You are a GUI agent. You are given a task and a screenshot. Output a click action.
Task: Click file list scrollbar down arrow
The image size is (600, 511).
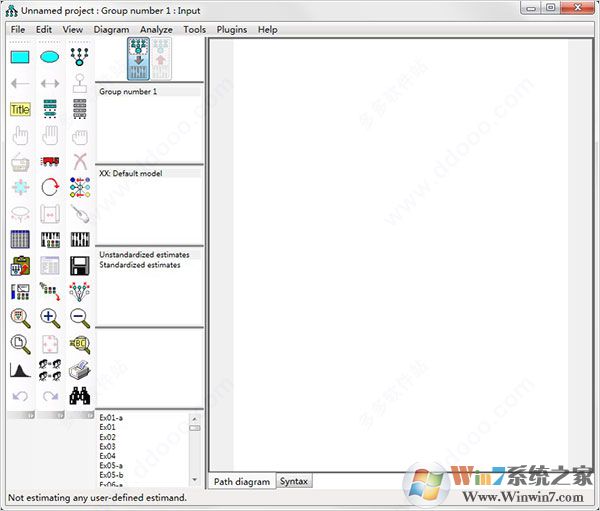(194, 480)
